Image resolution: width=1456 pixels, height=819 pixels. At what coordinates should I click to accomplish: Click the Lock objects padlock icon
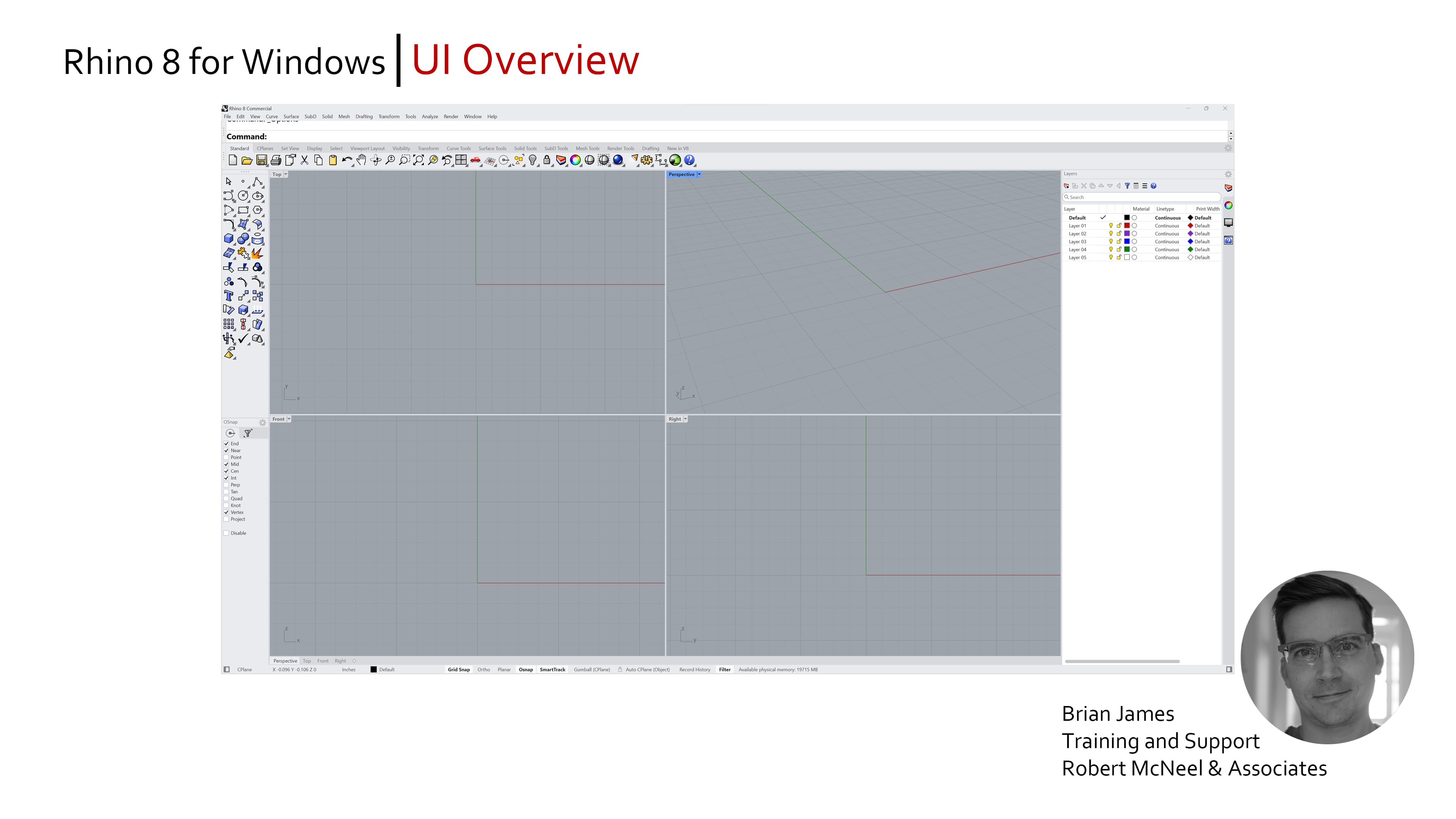tap(546, 160)
